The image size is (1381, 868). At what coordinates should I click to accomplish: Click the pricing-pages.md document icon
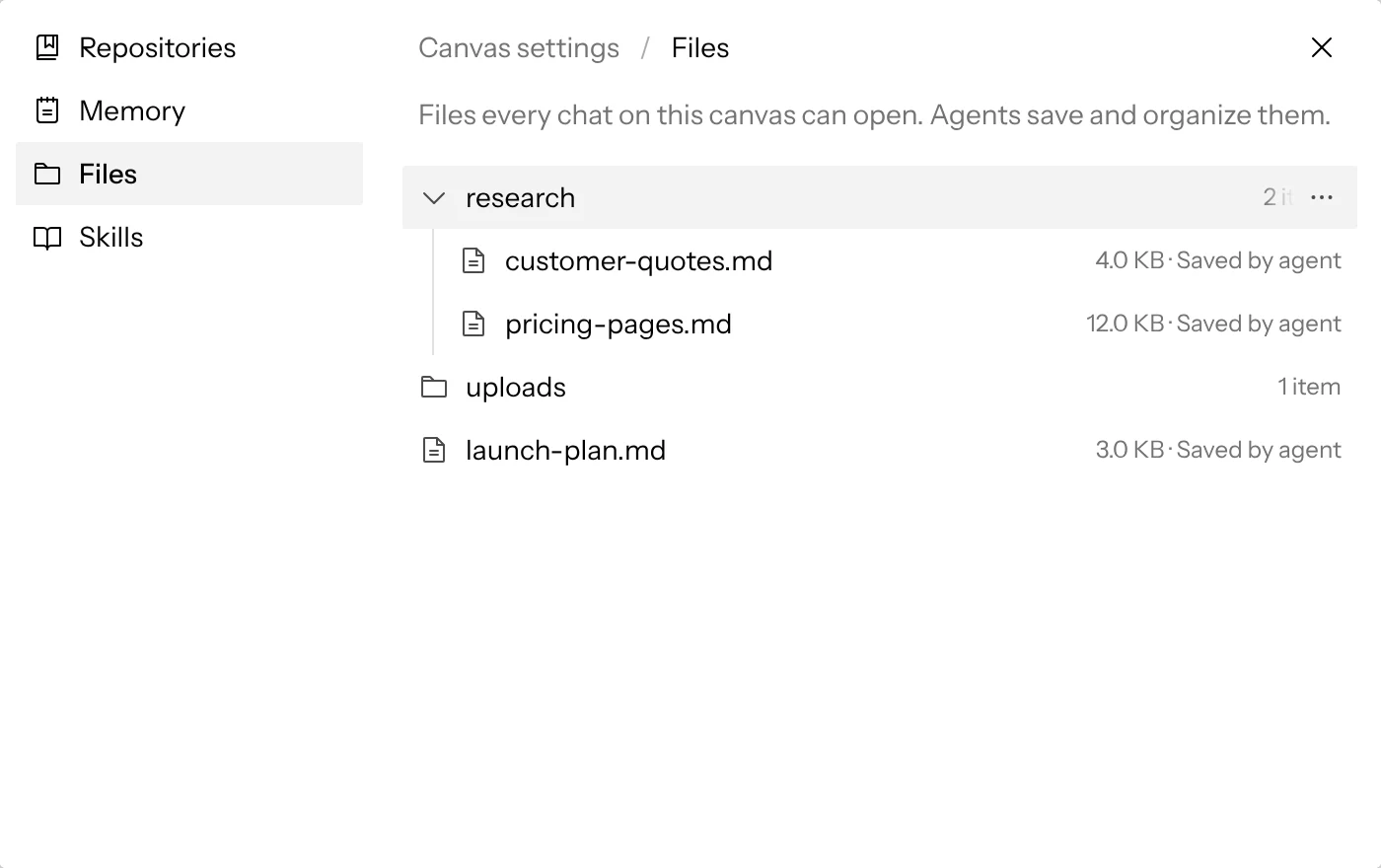click(x=473, y=324)
